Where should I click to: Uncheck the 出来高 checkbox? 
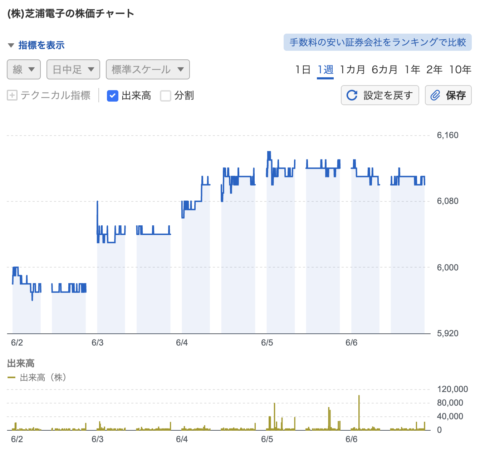click(112, 96)
